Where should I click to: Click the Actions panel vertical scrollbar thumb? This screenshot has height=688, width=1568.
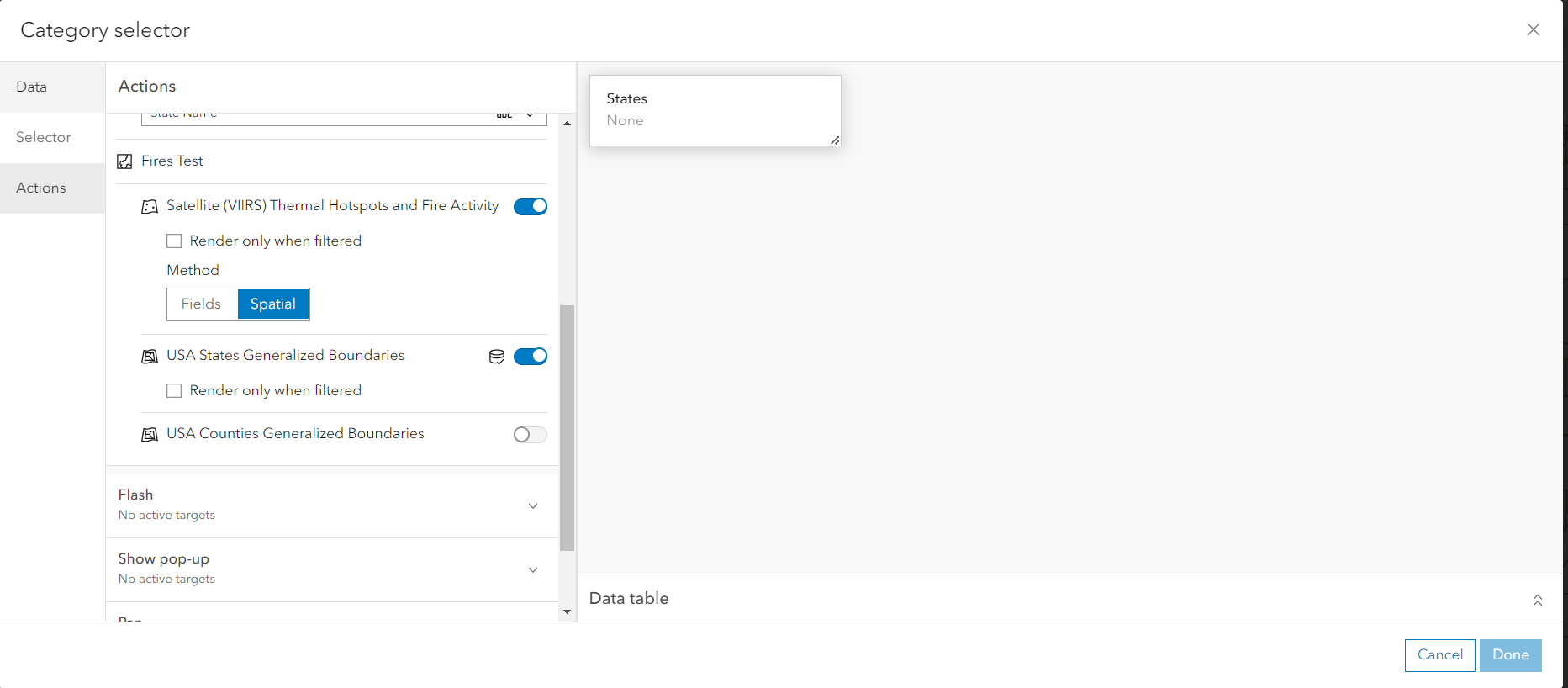[x=567, y=427]
